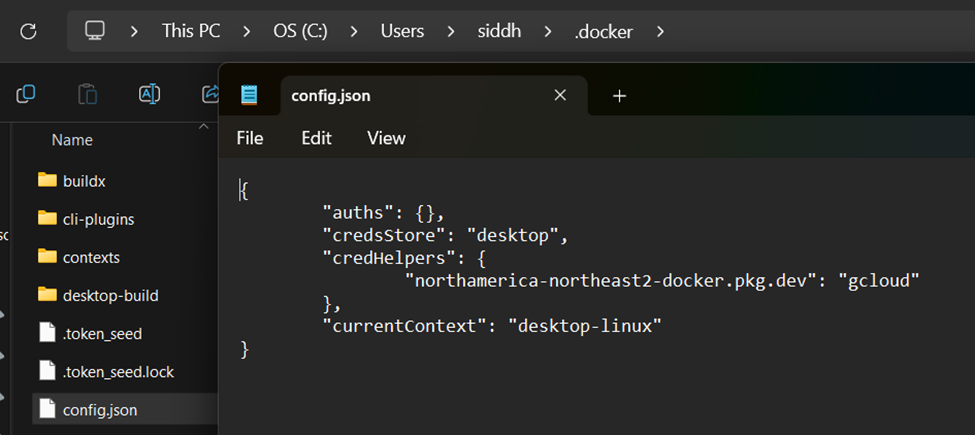Image resolution: width=975 pixels, height=435 pixels.
Task: Click Users in the address breadcrumb
Action: pos(402,31)
